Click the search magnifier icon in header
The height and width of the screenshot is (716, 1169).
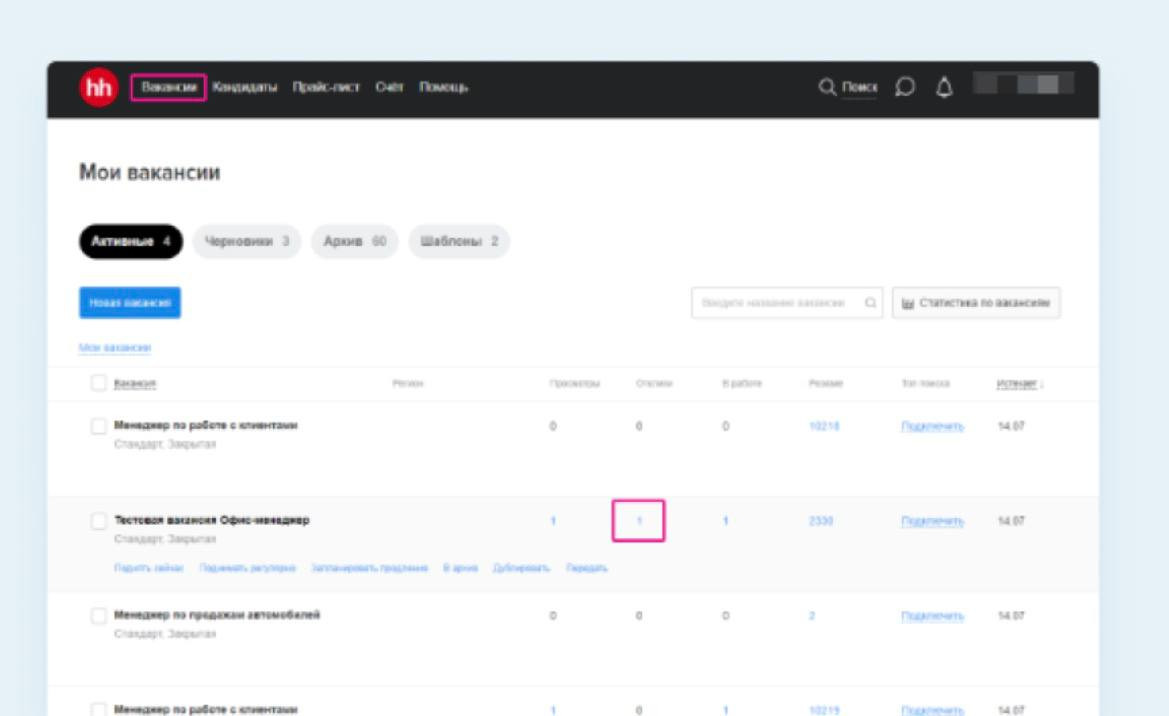coord(827,88)
